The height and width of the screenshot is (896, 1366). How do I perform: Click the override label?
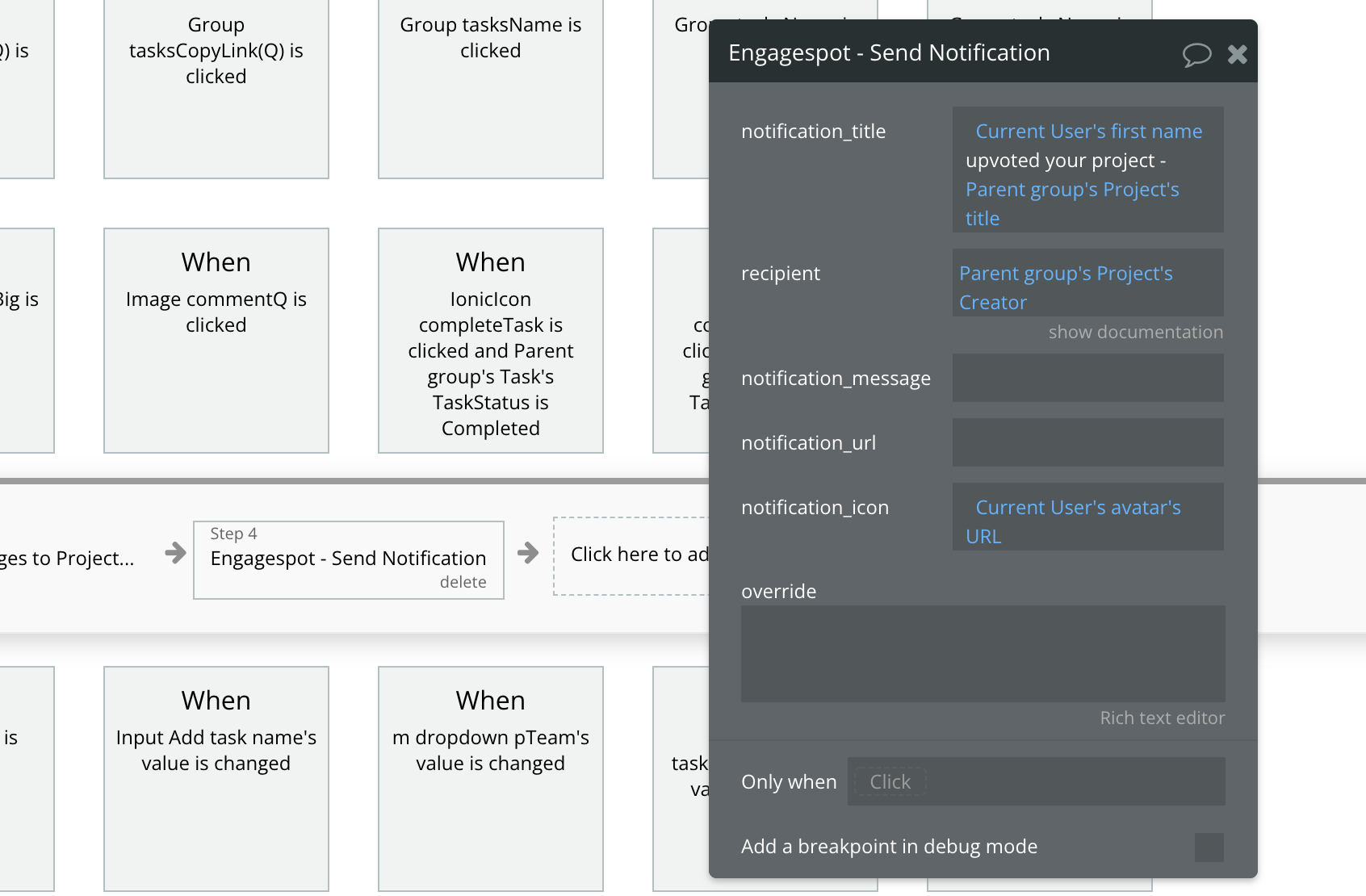[778, 591]
